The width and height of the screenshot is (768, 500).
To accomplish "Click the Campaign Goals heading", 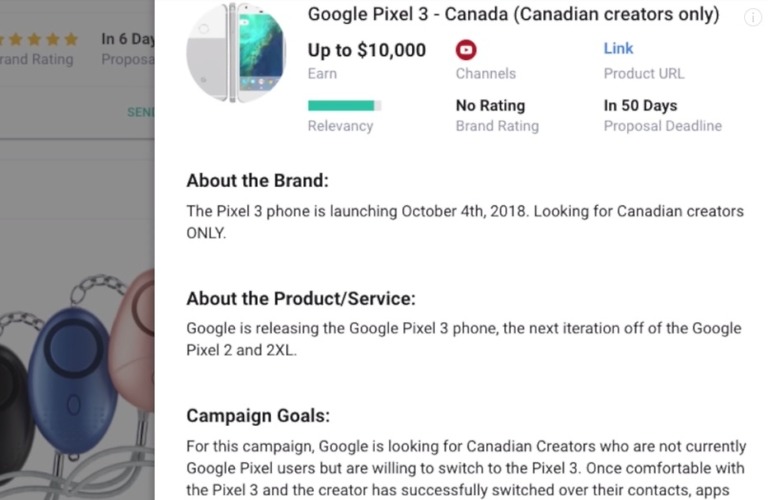I will (x=258, y=415).
